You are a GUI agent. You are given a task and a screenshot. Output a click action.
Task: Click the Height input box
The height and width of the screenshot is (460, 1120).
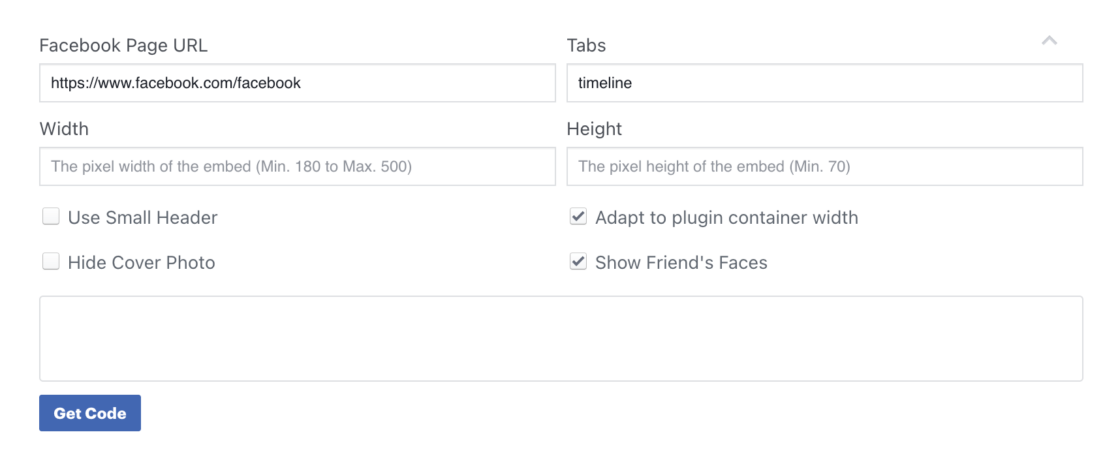point(824,166)
